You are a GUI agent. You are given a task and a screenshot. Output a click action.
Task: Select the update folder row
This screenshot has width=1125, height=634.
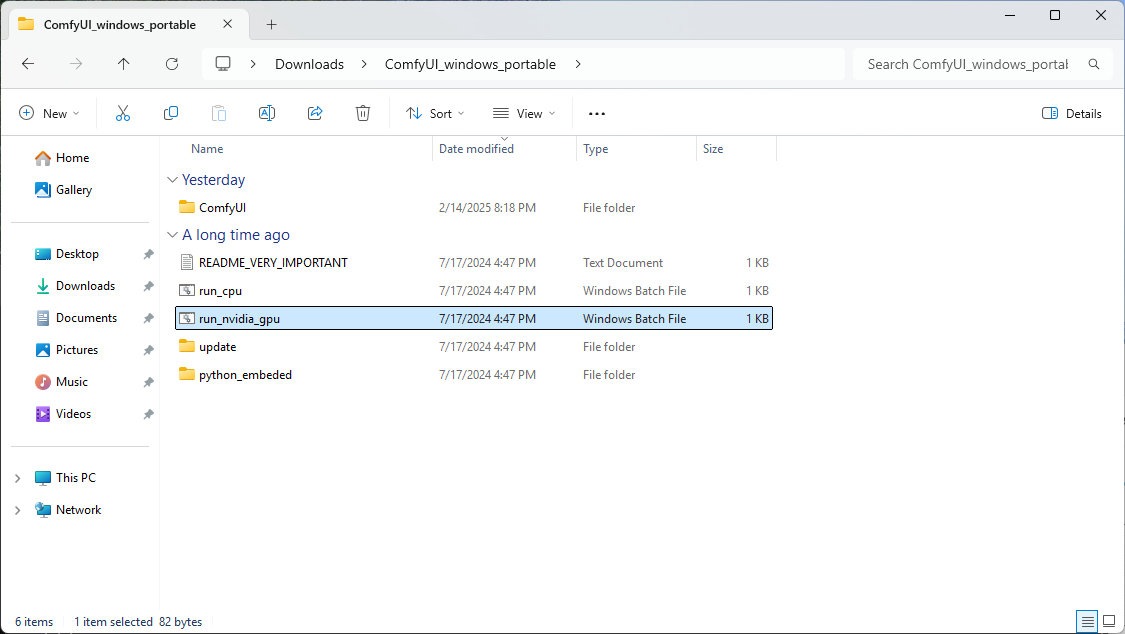coord(474,346)
